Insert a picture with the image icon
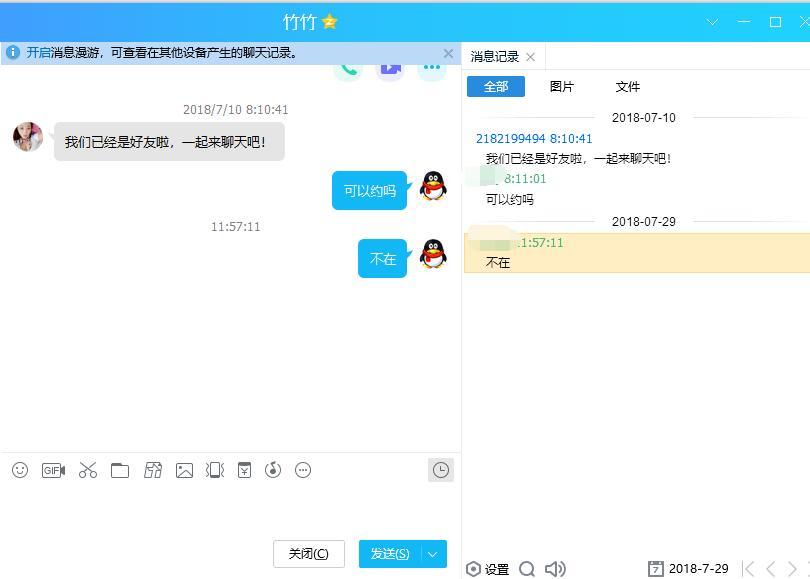The height and width of the screenshot is (579, 810). [184, 470]
